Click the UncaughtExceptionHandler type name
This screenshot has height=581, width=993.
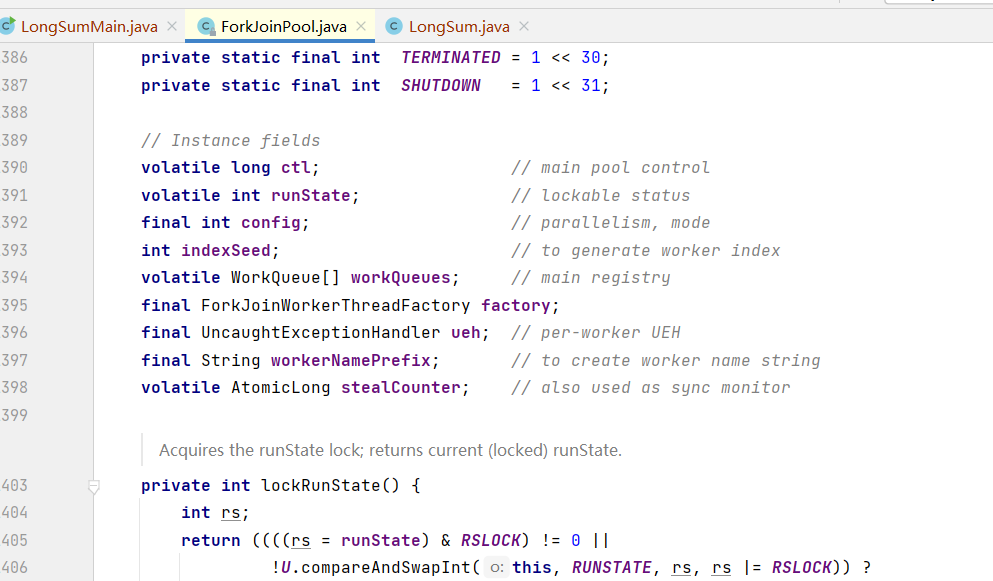320,333
